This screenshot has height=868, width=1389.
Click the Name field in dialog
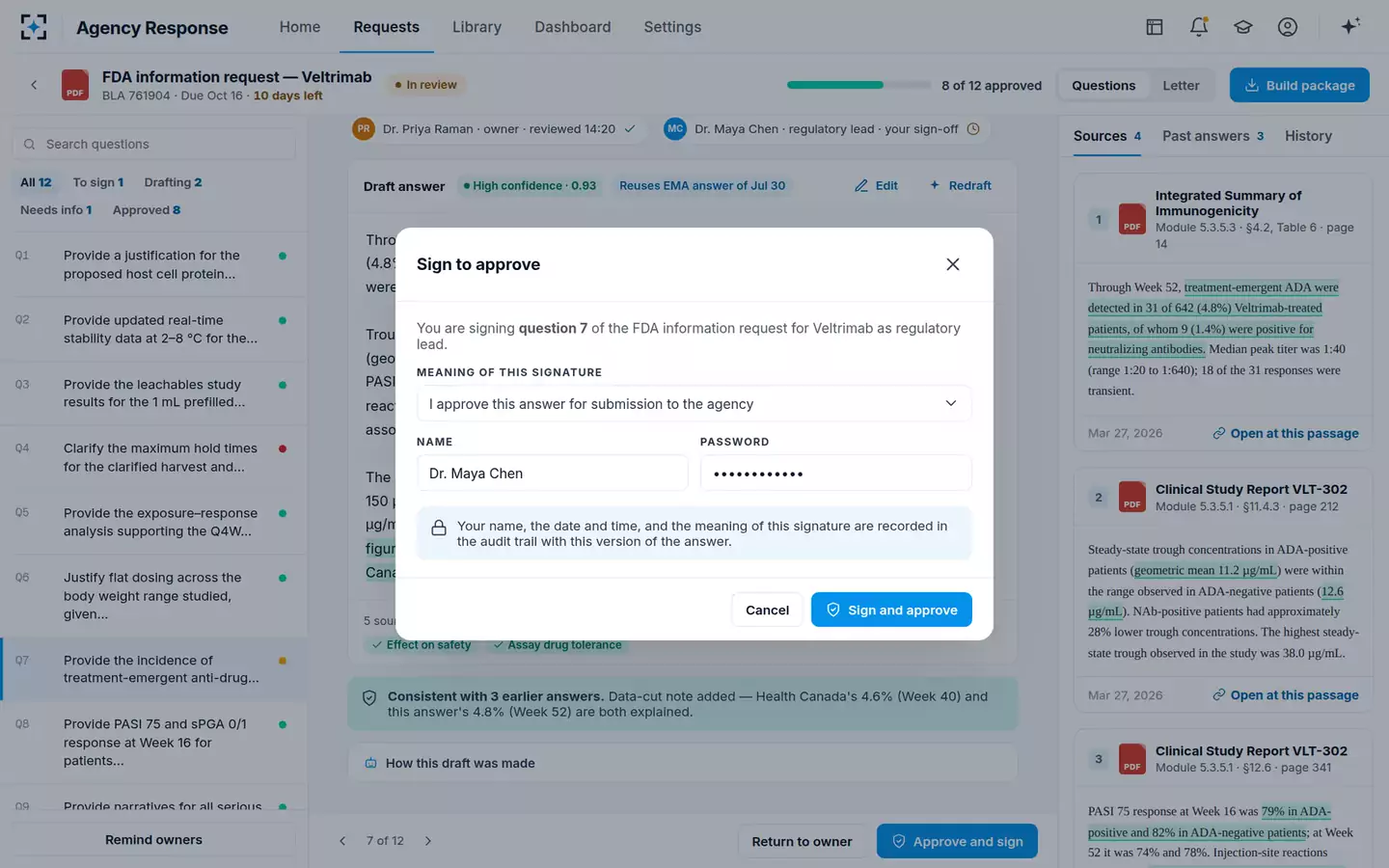click(553, 473)
